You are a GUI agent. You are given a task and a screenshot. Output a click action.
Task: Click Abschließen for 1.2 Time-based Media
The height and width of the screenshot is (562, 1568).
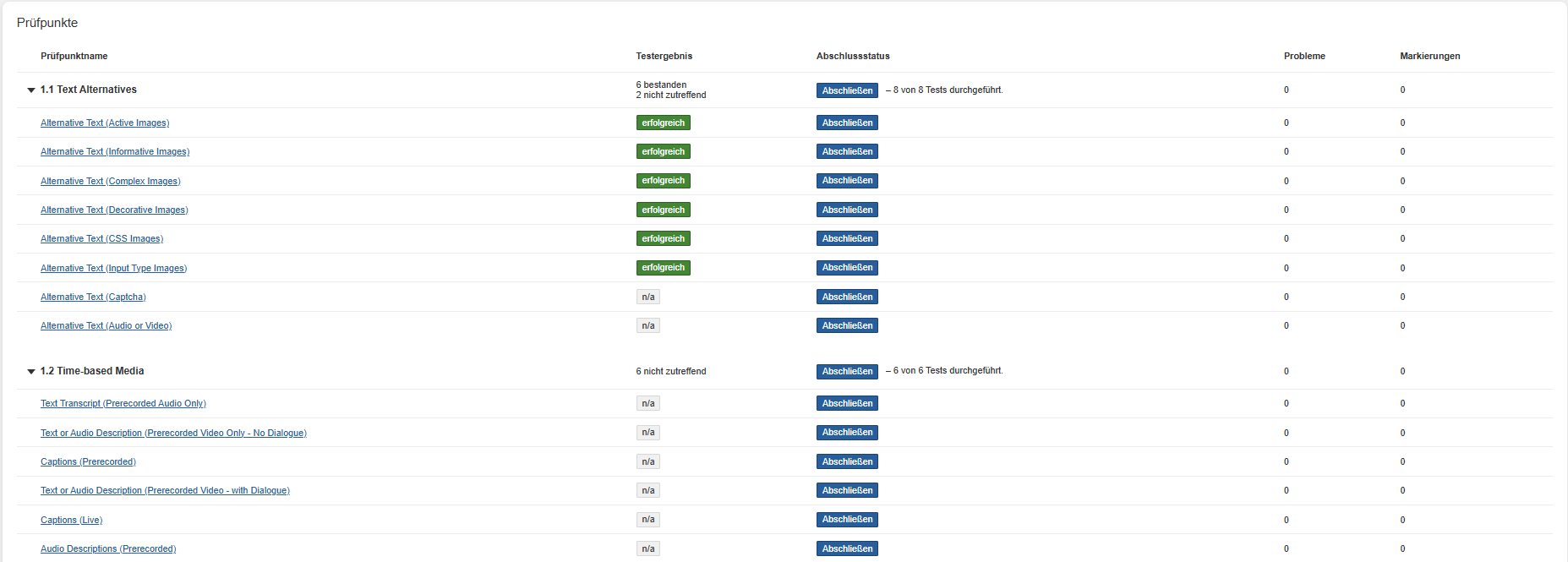click(x=847, y=372)
